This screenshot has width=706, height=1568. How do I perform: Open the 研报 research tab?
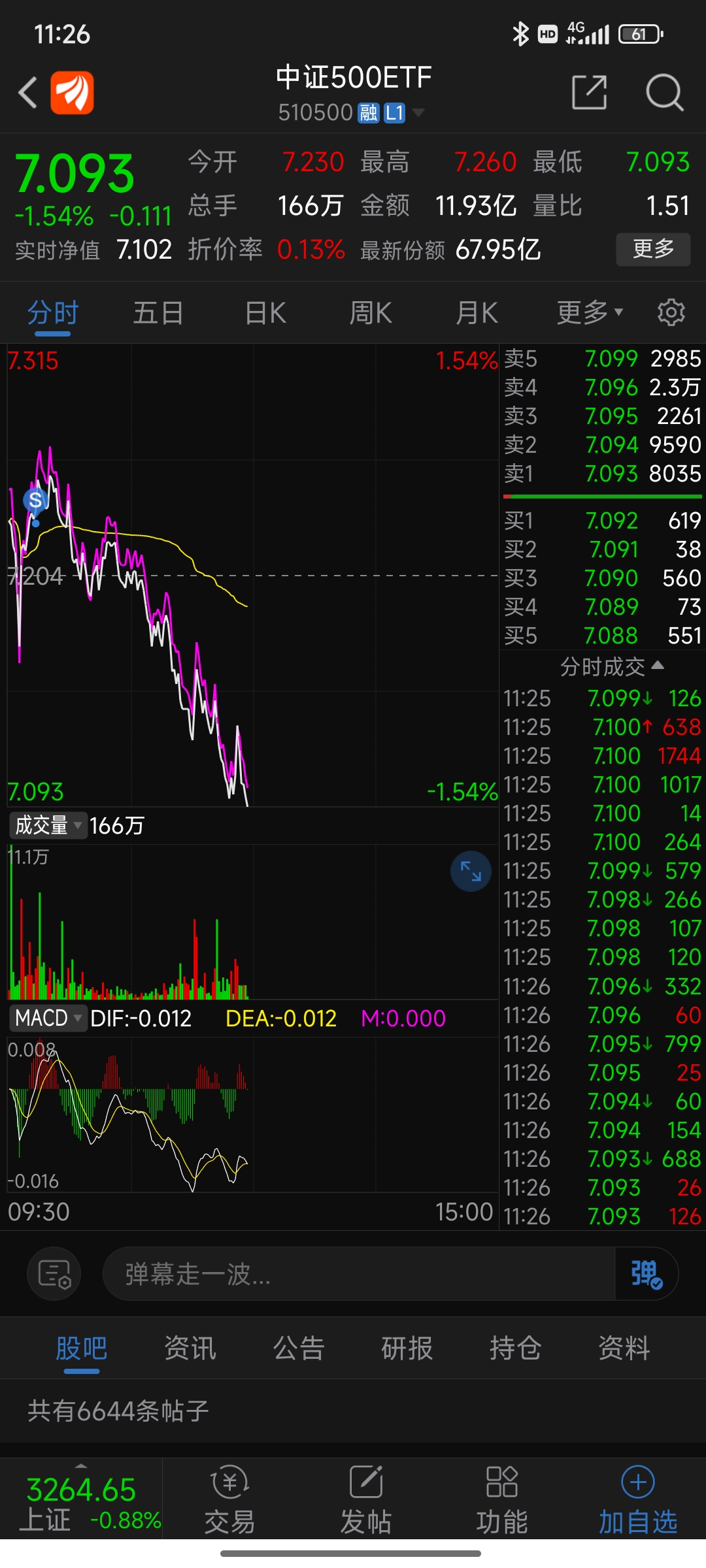[x=407, y=1348]
